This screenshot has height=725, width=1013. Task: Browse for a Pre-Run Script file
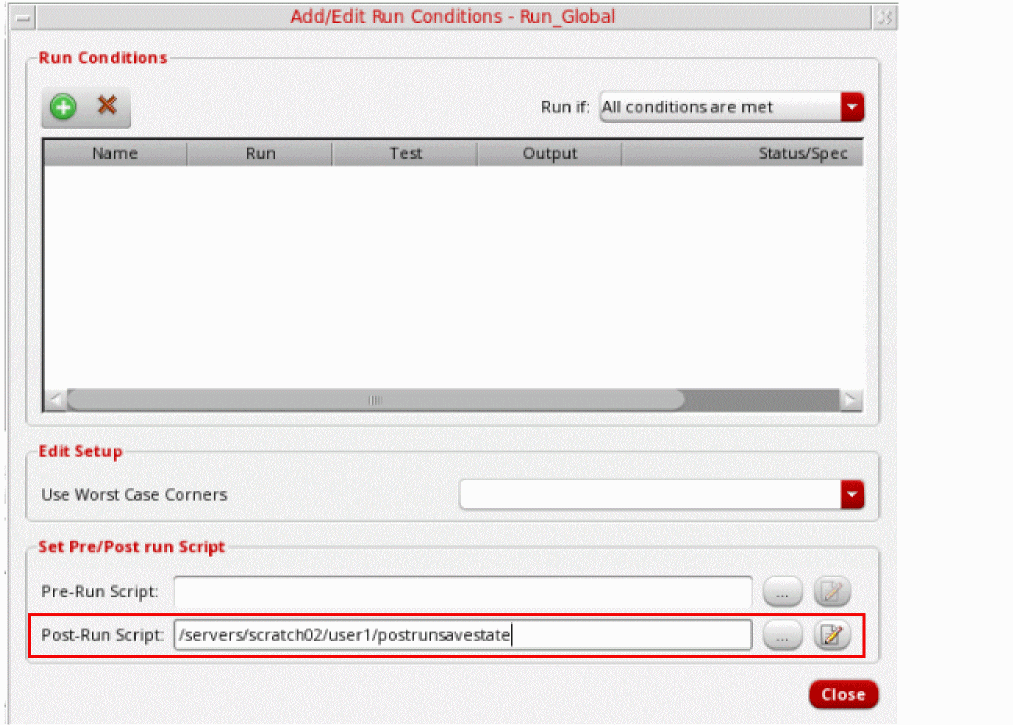(782, 591)
